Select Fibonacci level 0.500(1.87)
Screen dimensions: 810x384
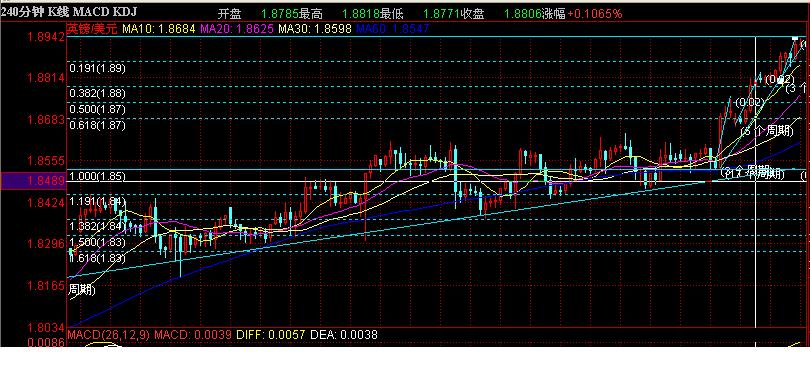97,110
